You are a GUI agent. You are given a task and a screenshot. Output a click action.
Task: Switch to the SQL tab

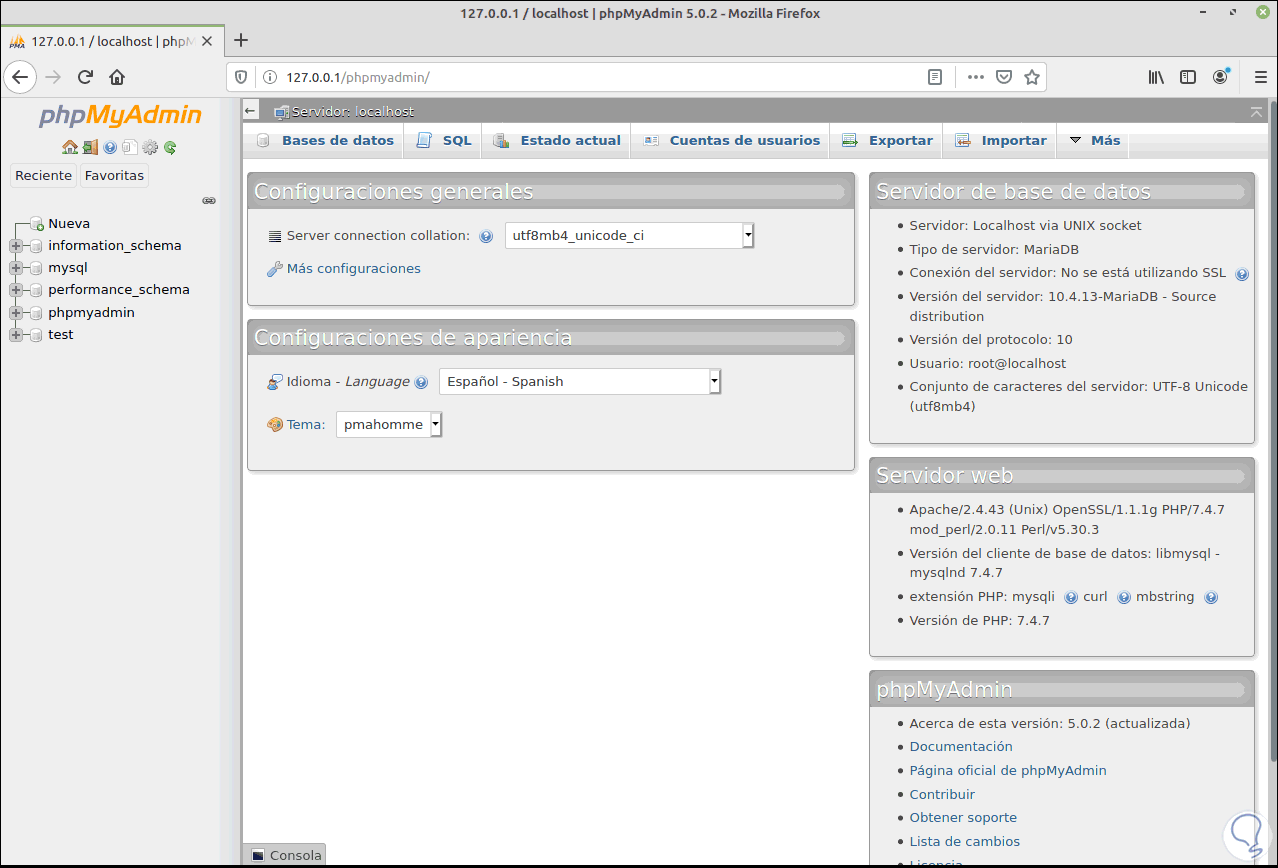pyautogui.click(x=444, y=141)
